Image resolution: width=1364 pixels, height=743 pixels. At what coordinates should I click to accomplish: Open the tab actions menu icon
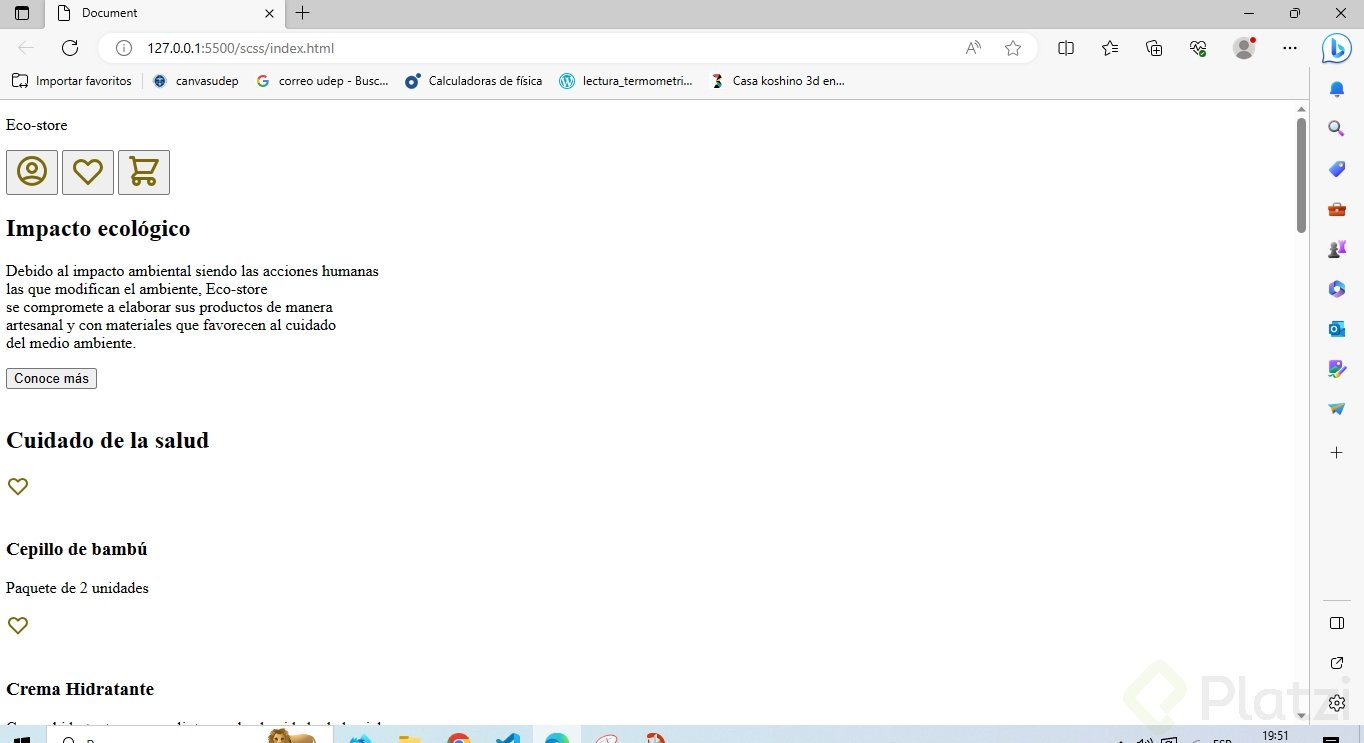coord(22,13)
